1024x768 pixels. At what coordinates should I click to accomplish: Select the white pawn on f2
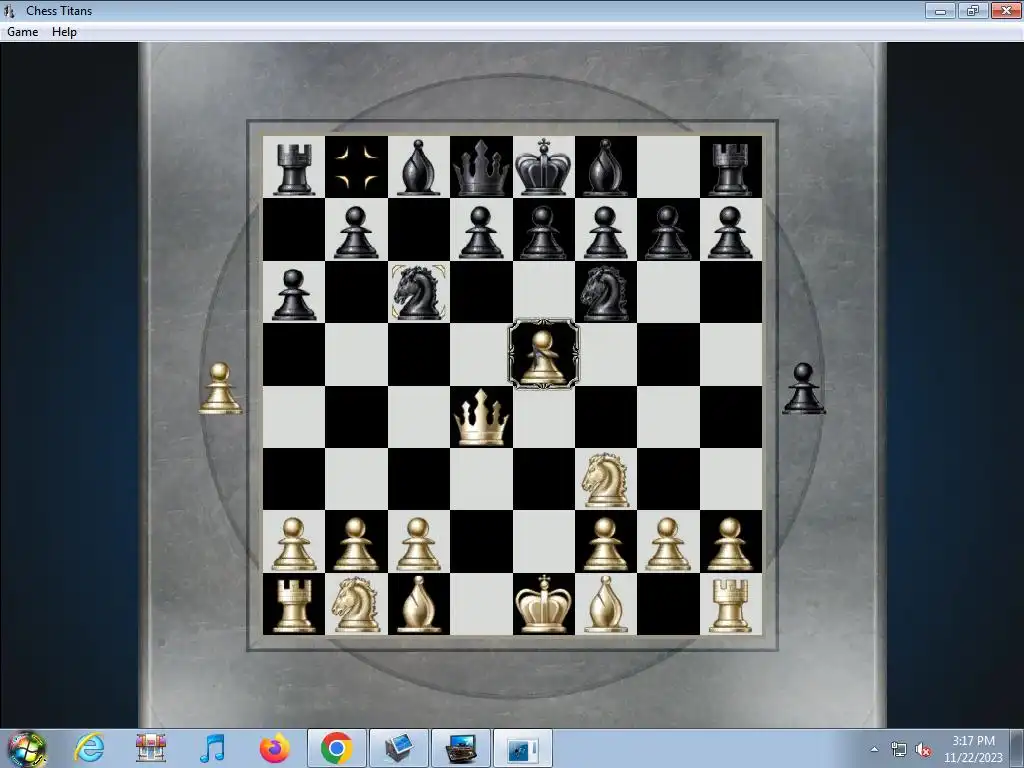(605, 544)
